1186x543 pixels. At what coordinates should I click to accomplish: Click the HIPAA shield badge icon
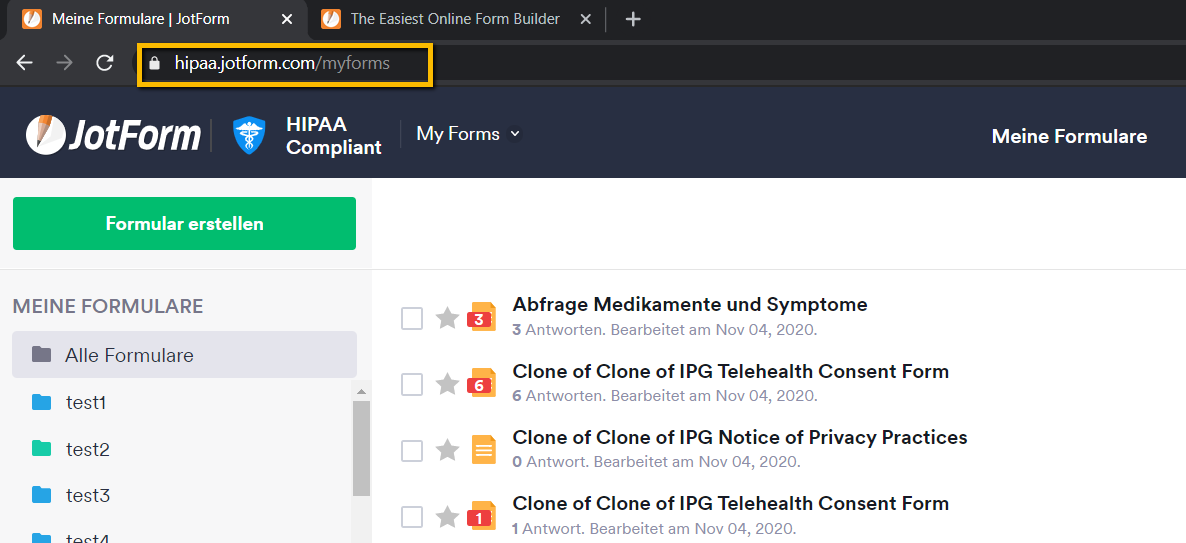249,135
